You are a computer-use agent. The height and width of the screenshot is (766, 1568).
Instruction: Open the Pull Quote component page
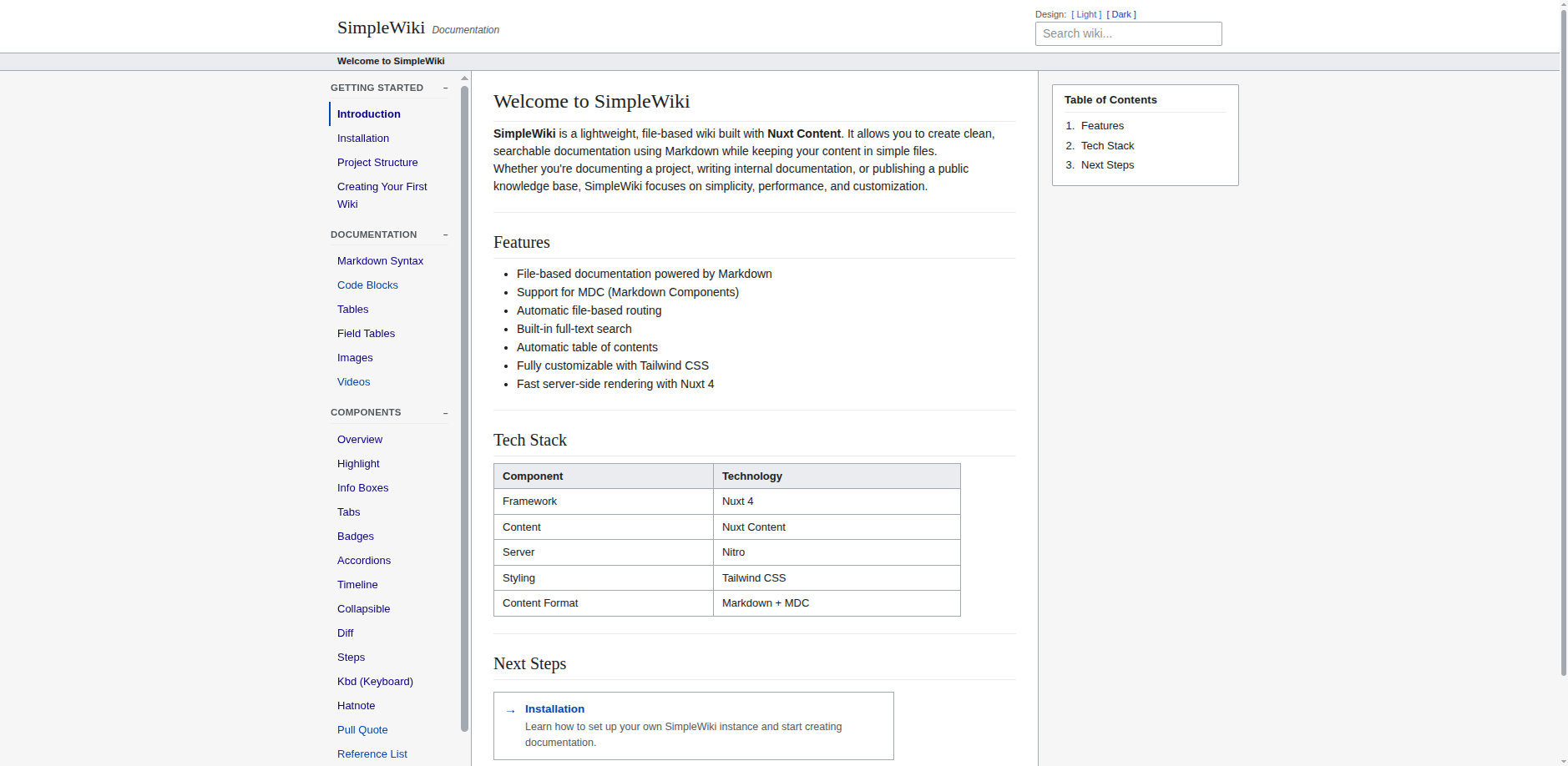click(362, 730)
